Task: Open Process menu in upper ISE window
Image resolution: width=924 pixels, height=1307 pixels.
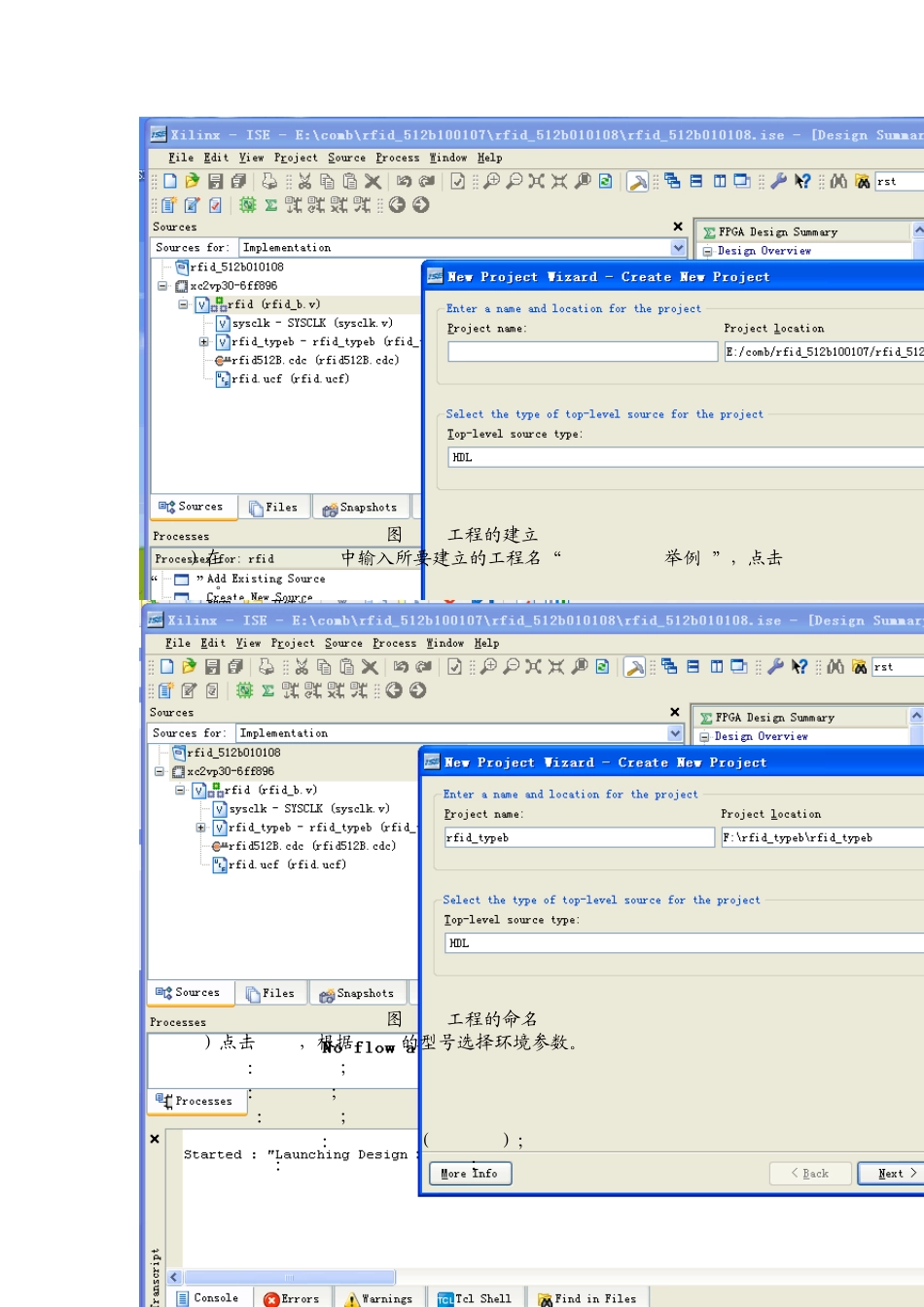Action: point(398,158)
